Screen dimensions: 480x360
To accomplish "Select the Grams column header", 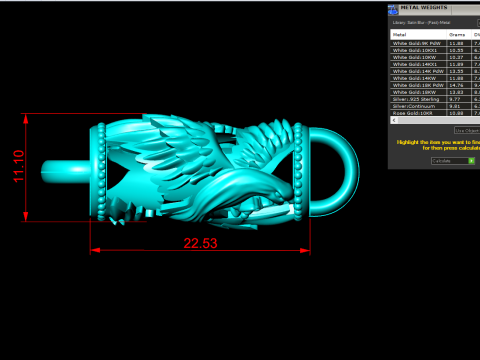I will [x=459, y=35].
